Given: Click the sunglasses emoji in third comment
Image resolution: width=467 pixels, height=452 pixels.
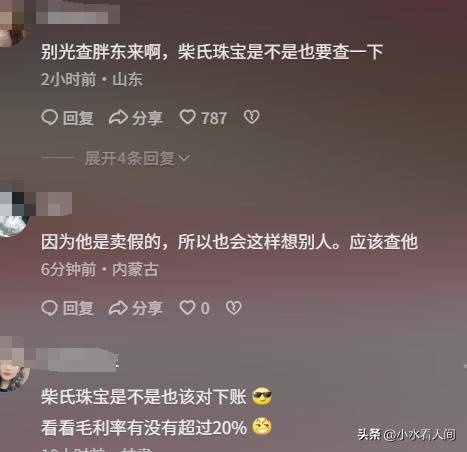Looking at the screenshot, I should (262, 397).
